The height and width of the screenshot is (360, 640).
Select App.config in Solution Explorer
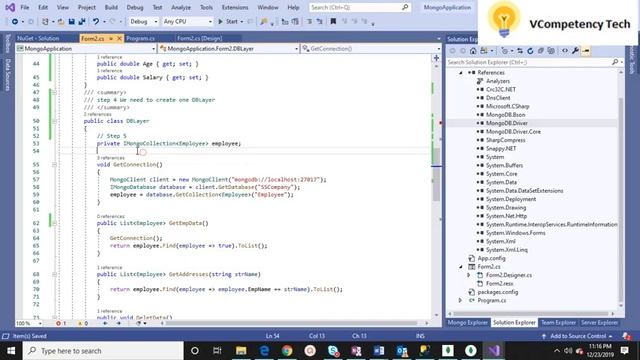(x=491, y=258)
